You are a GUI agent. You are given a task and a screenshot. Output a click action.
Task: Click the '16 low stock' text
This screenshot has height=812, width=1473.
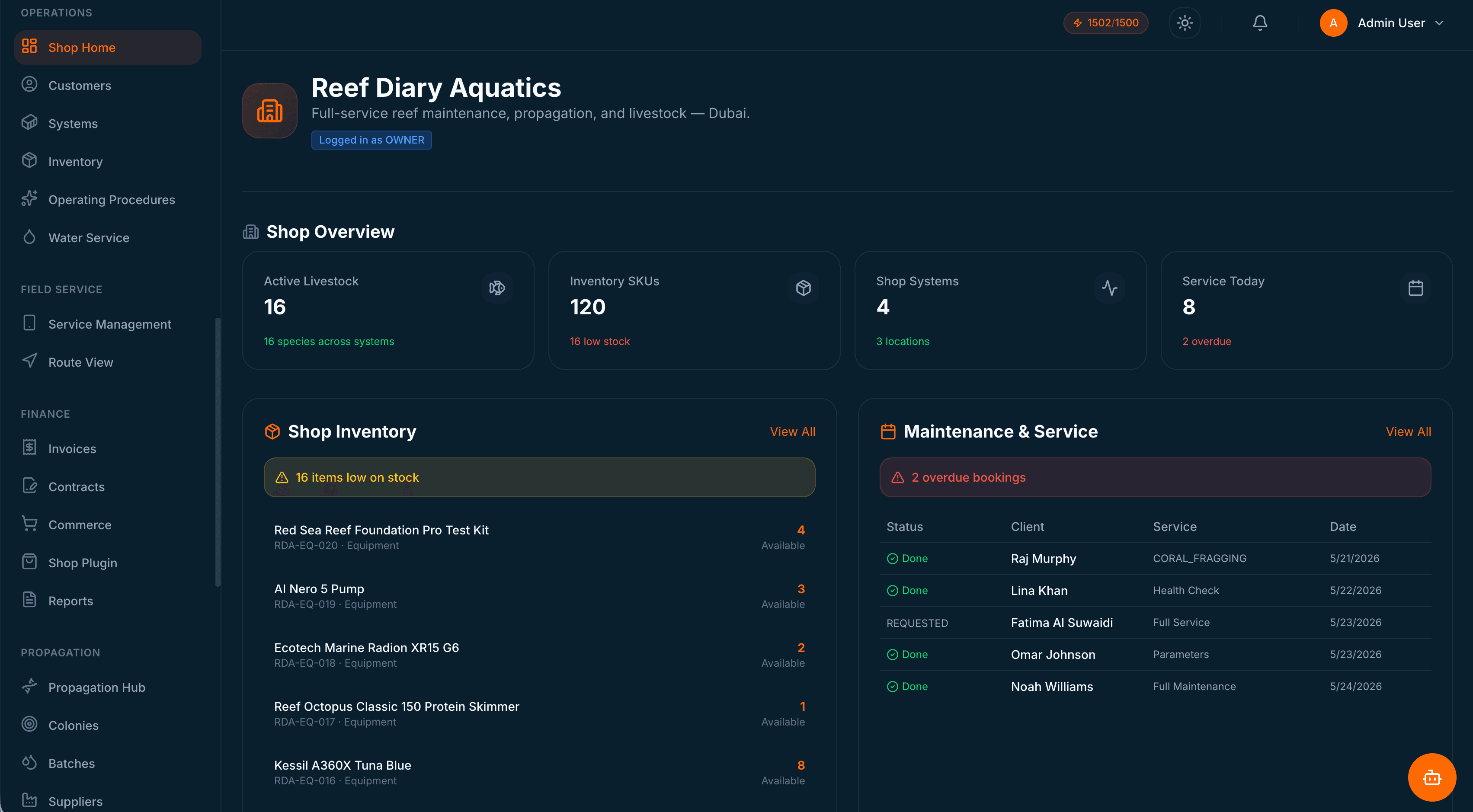click(x=599, y=342)
